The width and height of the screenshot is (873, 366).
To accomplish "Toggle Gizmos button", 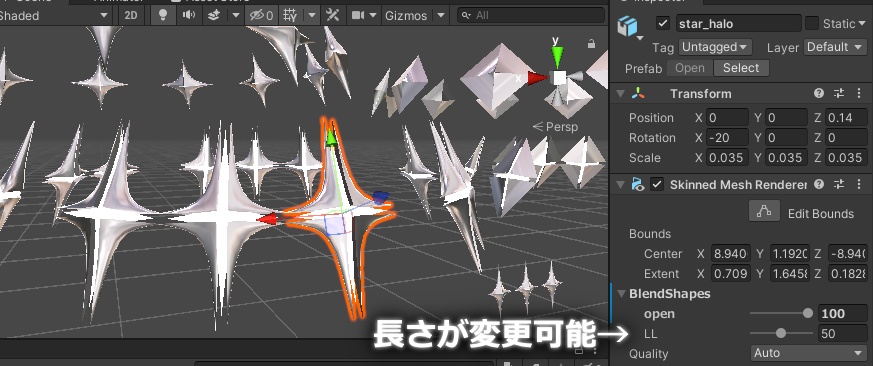I will click(x=406, y=15).
